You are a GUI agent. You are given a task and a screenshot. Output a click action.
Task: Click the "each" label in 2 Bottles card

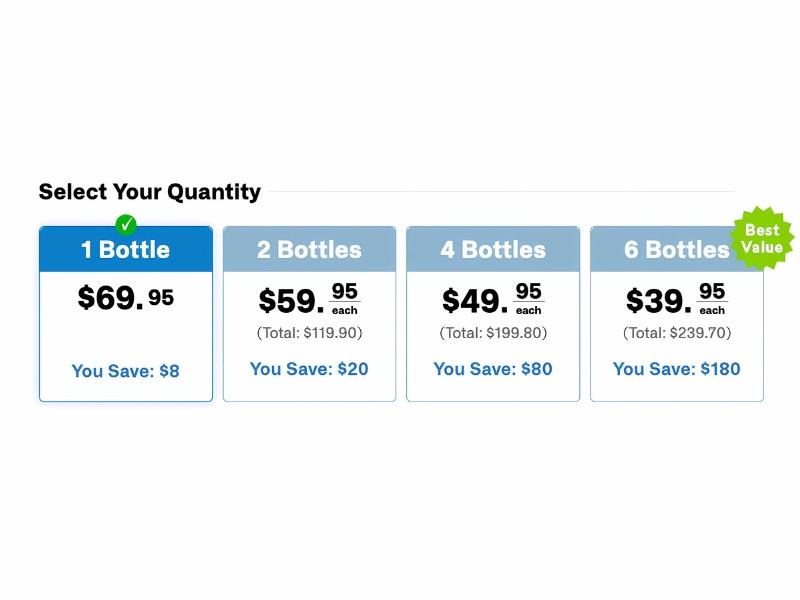pos(345,311)
